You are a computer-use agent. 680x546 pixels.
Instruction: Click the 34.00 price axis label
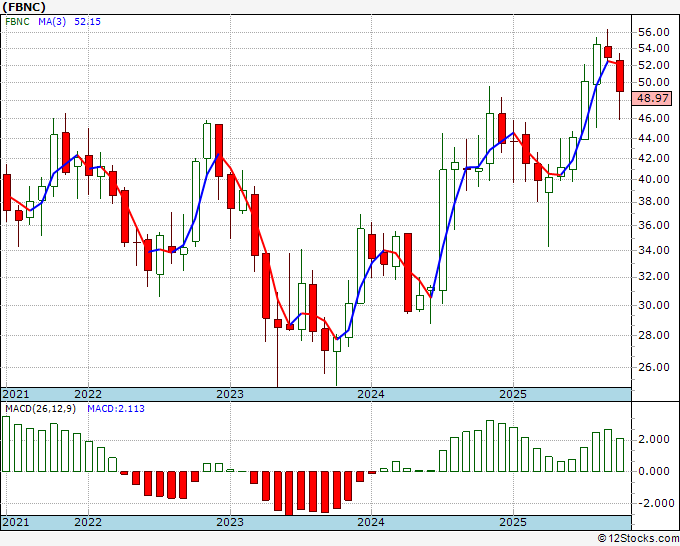click(653, 250)
